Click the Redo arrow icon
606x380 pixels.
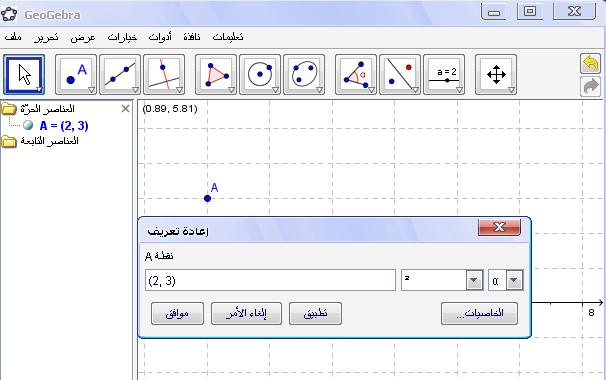(x=590, y=86)
